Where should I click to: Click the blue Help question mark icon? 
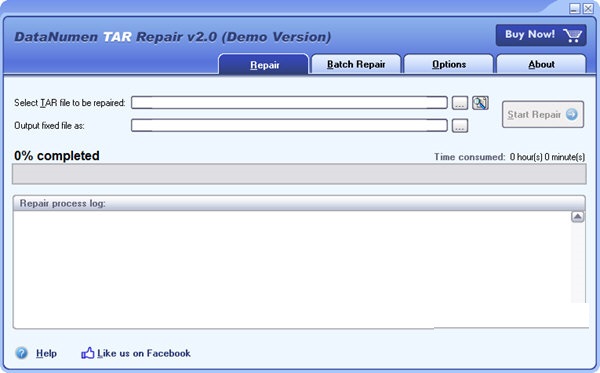click(x=21, y=353)
